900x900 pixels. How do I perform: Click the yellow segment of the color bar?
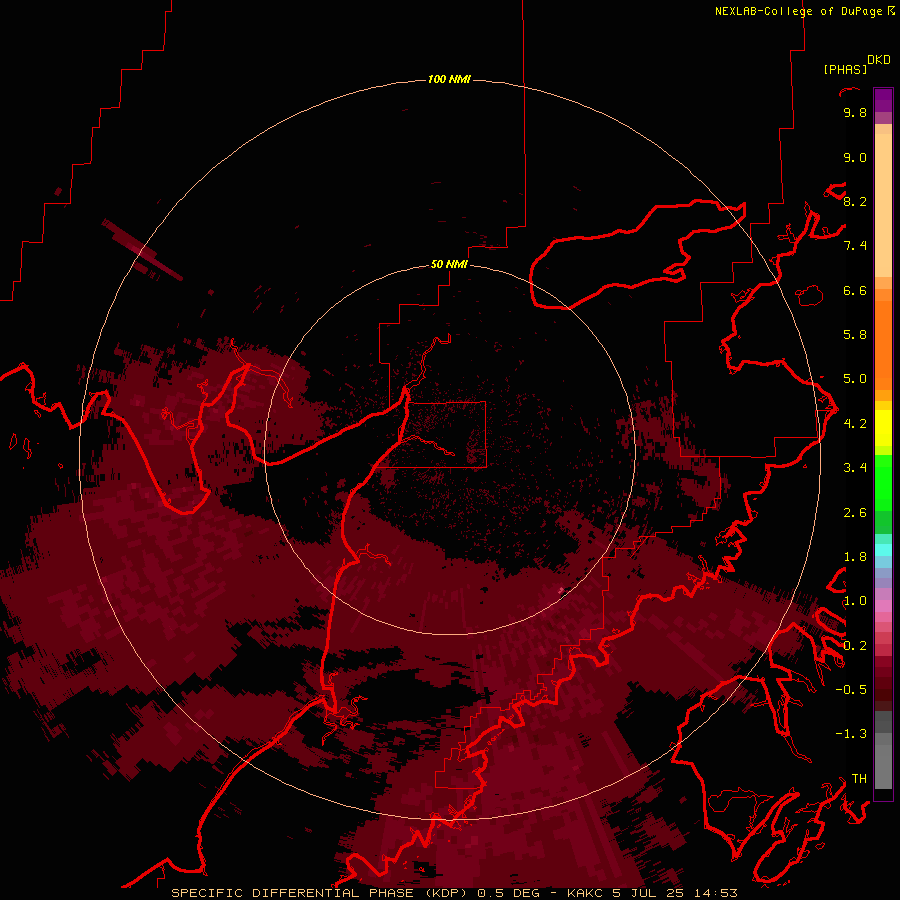883,428
